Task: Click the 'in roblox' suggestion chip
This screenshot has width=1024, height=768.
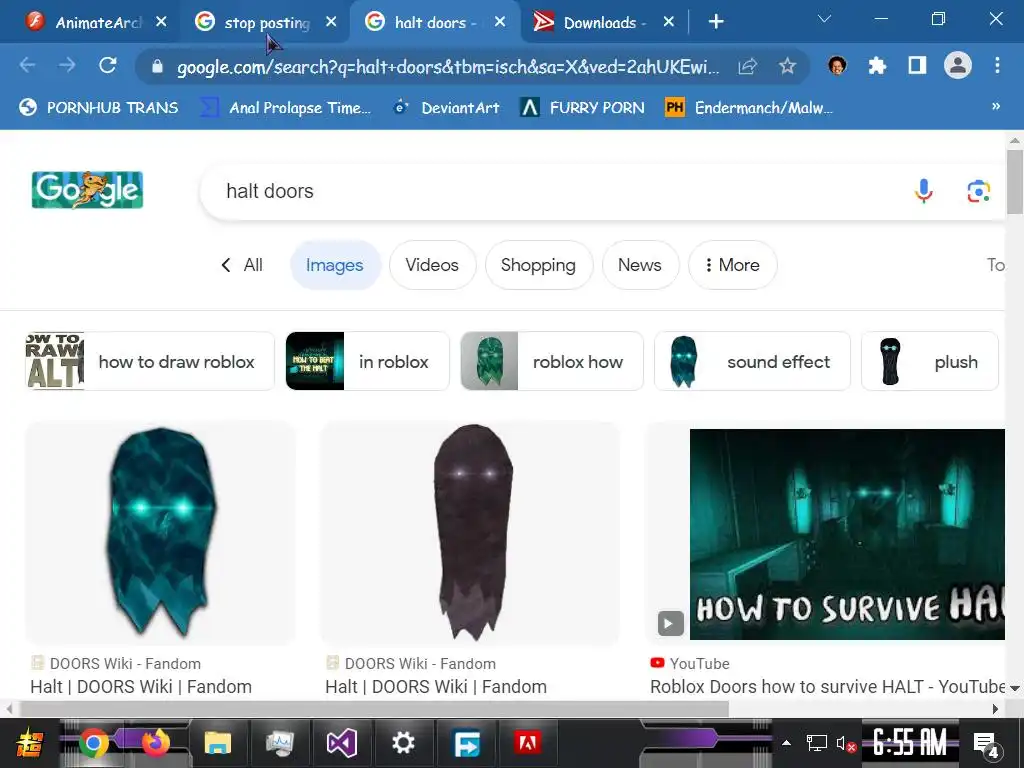Action: 368,362
